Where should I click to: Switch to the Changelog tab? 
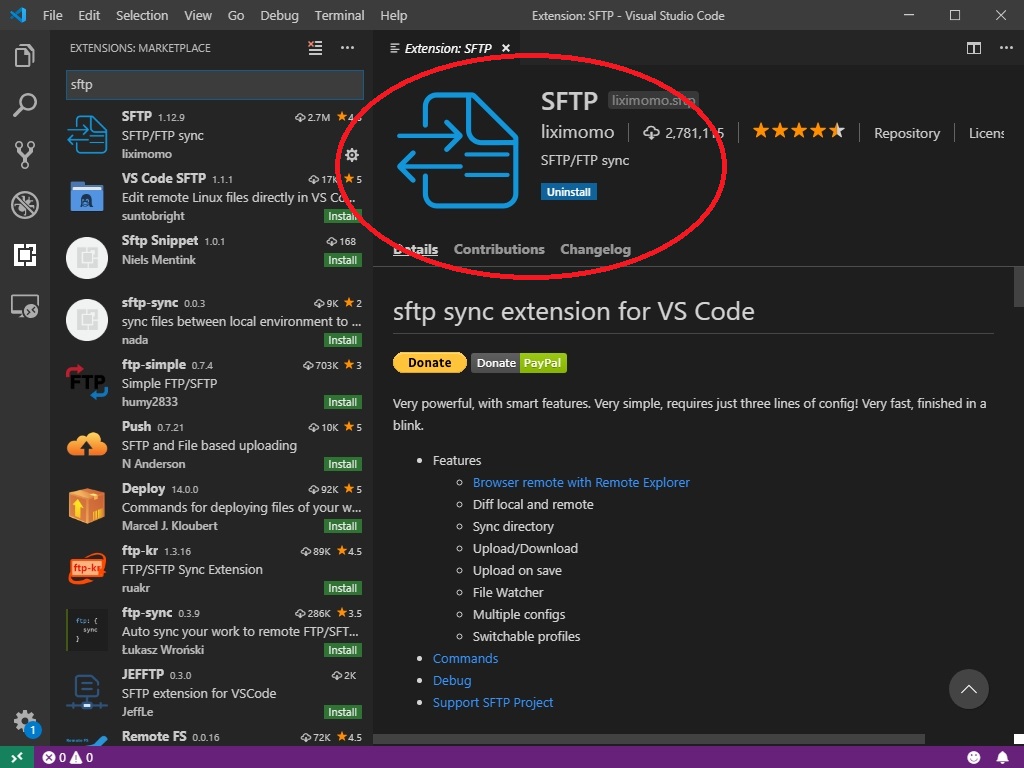(595, 249)
